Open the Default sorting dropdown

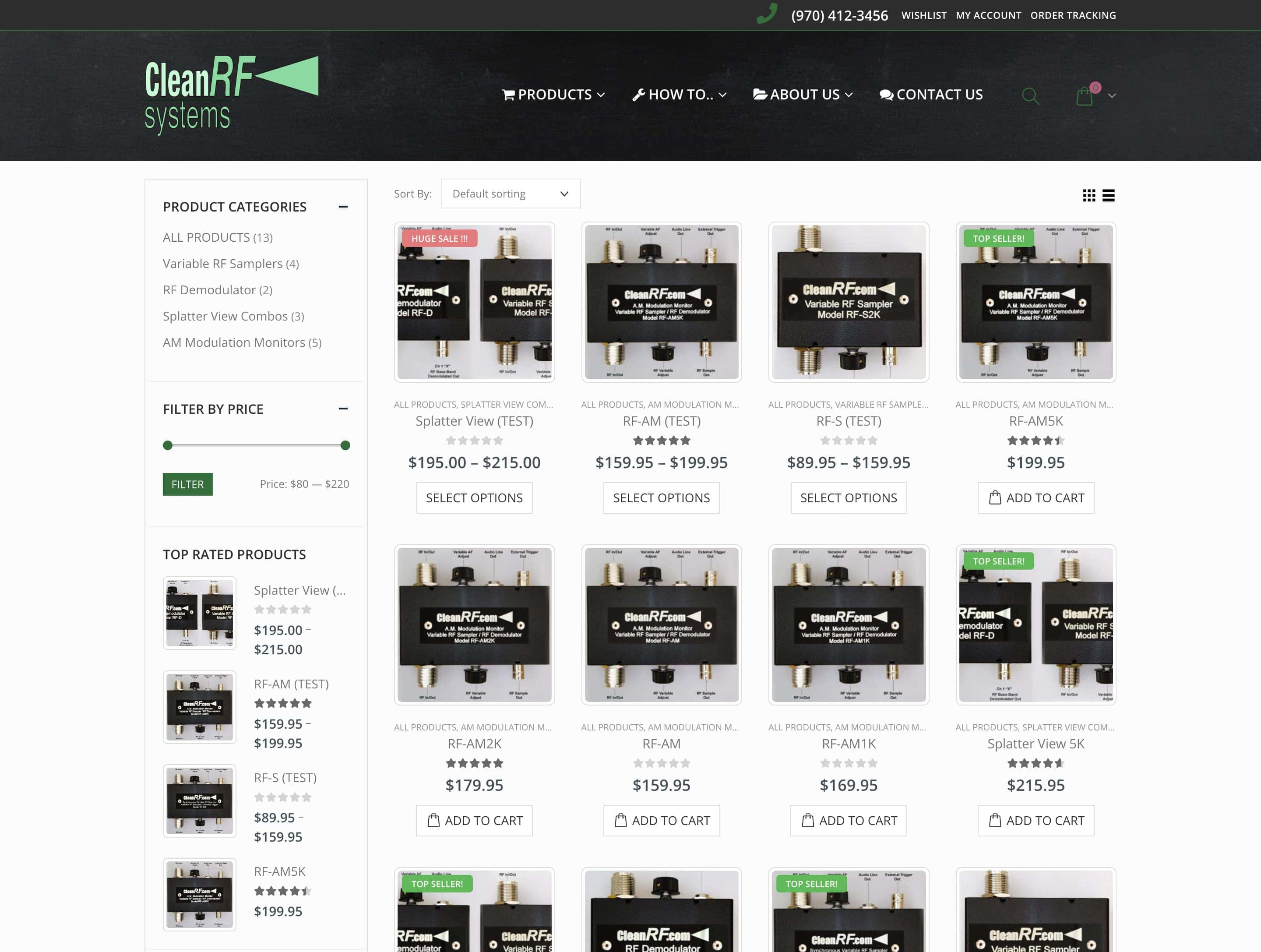510,194
